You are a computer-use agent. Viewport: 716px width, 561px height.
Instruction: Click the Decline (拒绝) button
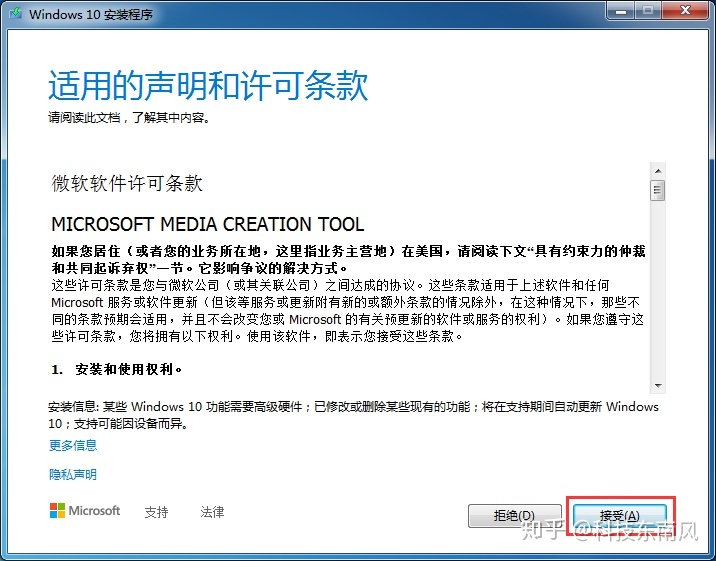coord(515,516)
